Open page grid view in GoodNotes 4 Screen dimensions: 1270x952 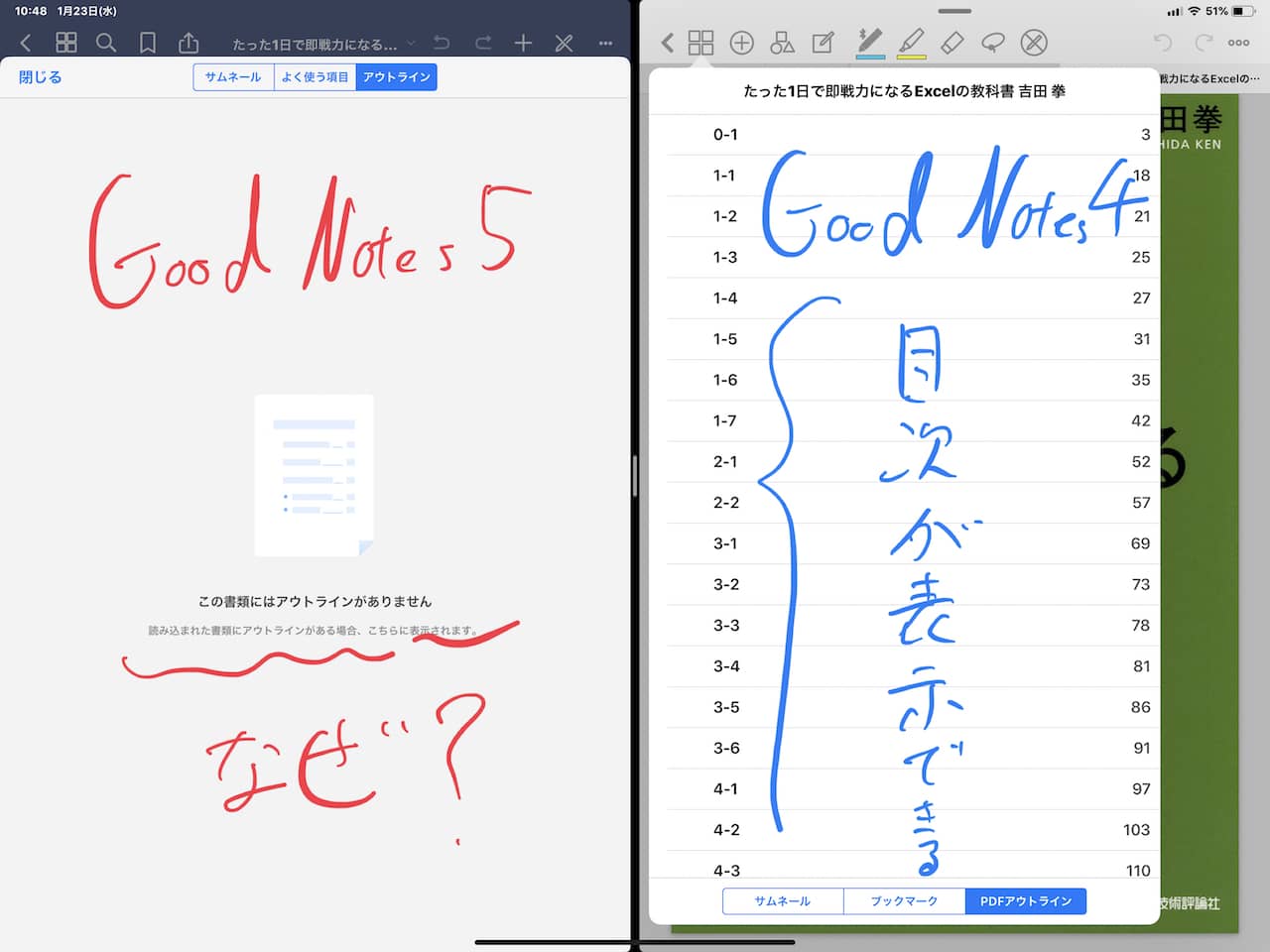[701, 43]
